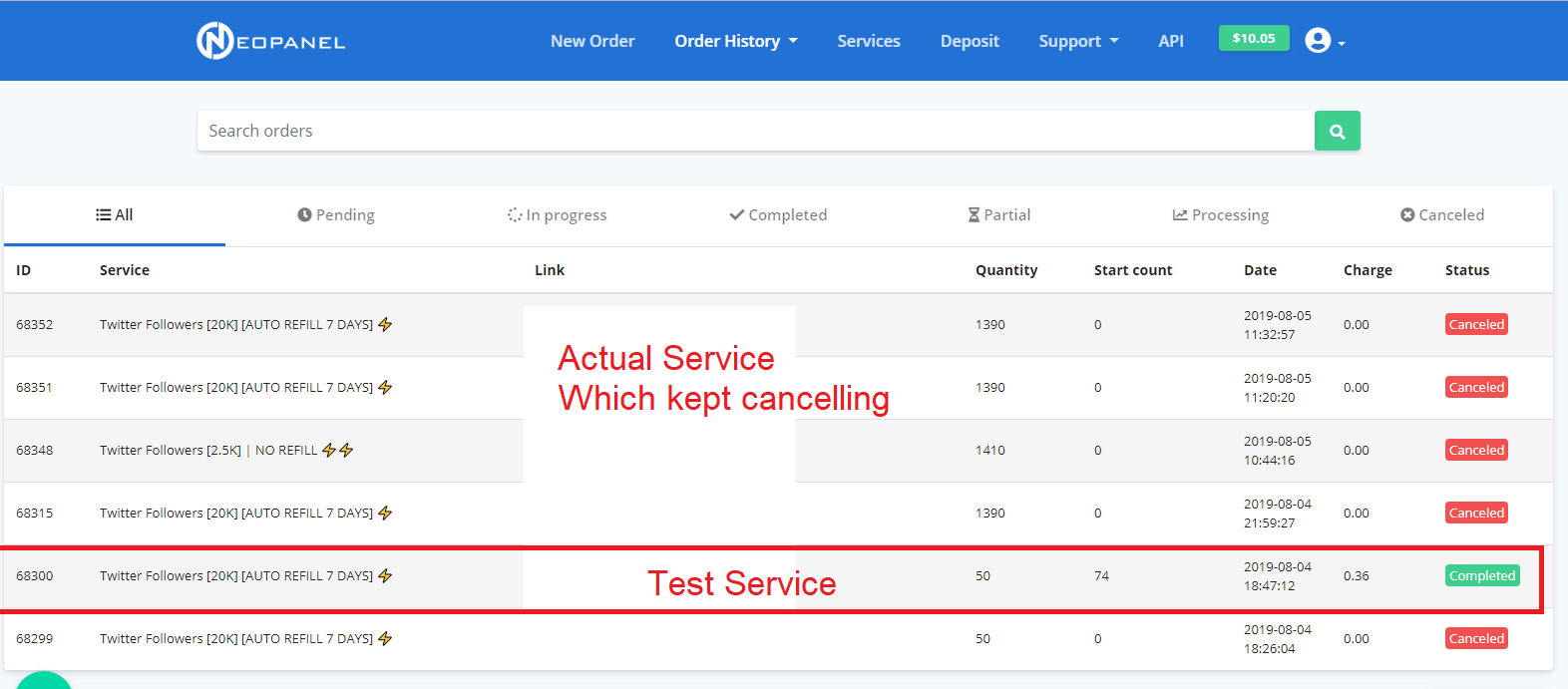The width and height of the screenshot is (1568, 689).
Task: Click the lightning bolt icon in row 68300
Action: pyautogui.click(x=385, y=576)
